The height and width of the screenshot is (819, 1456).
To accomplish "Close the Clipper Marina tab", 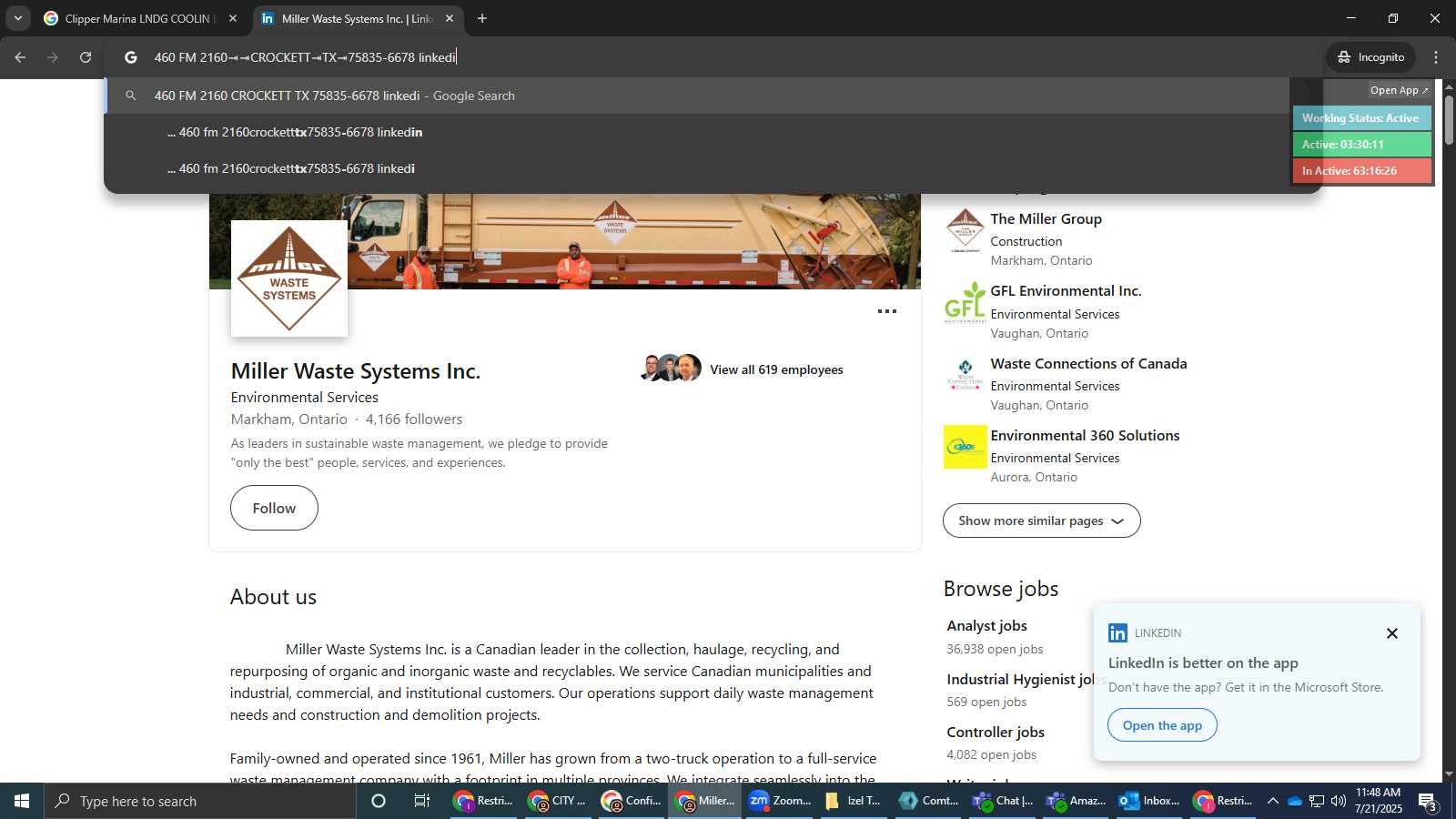I will pos(233,18).
